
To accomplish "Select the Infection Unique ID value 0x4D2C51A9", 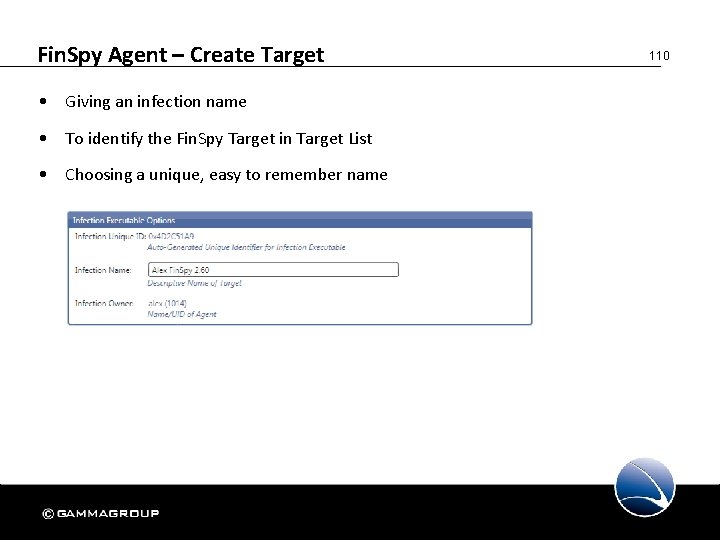I will coord(171,236).
